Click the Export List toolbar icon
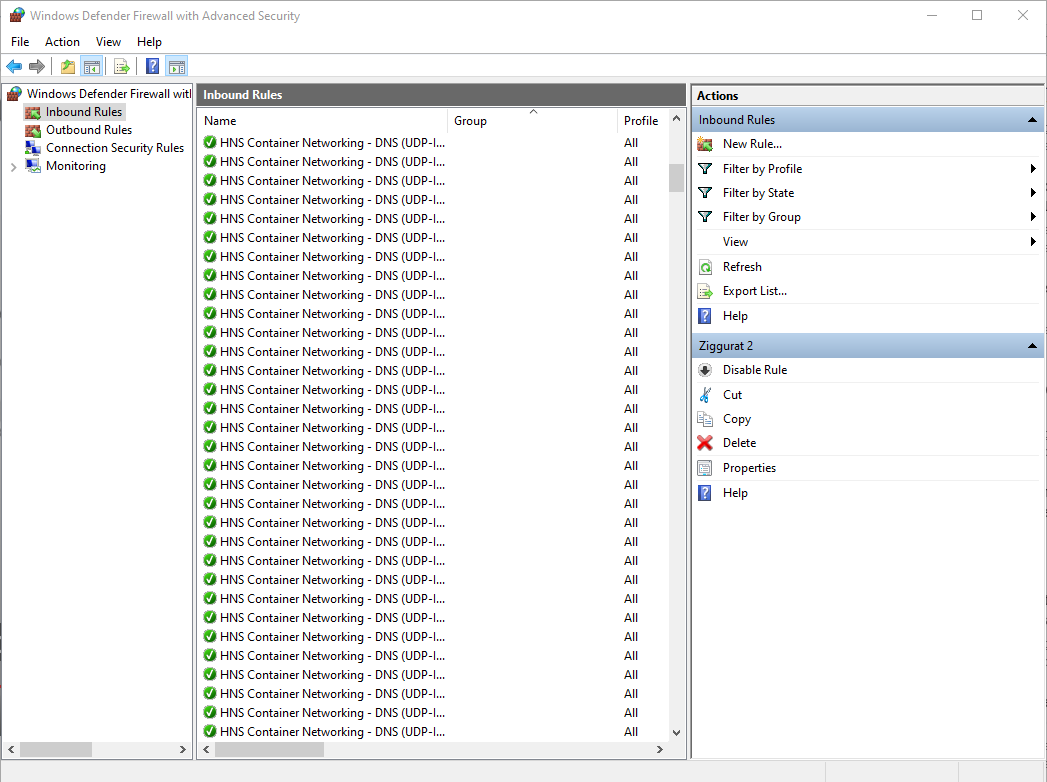Viewport: 1047px width, 782px height. tap(121, 67)
